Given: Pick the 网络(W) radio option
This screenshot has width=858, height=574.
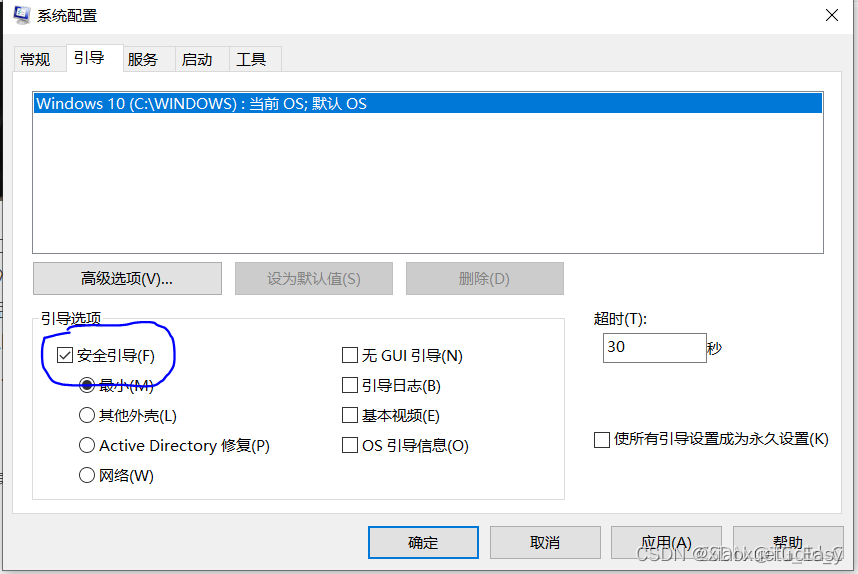Looking at the screenshot, I should tap(87, 475).
